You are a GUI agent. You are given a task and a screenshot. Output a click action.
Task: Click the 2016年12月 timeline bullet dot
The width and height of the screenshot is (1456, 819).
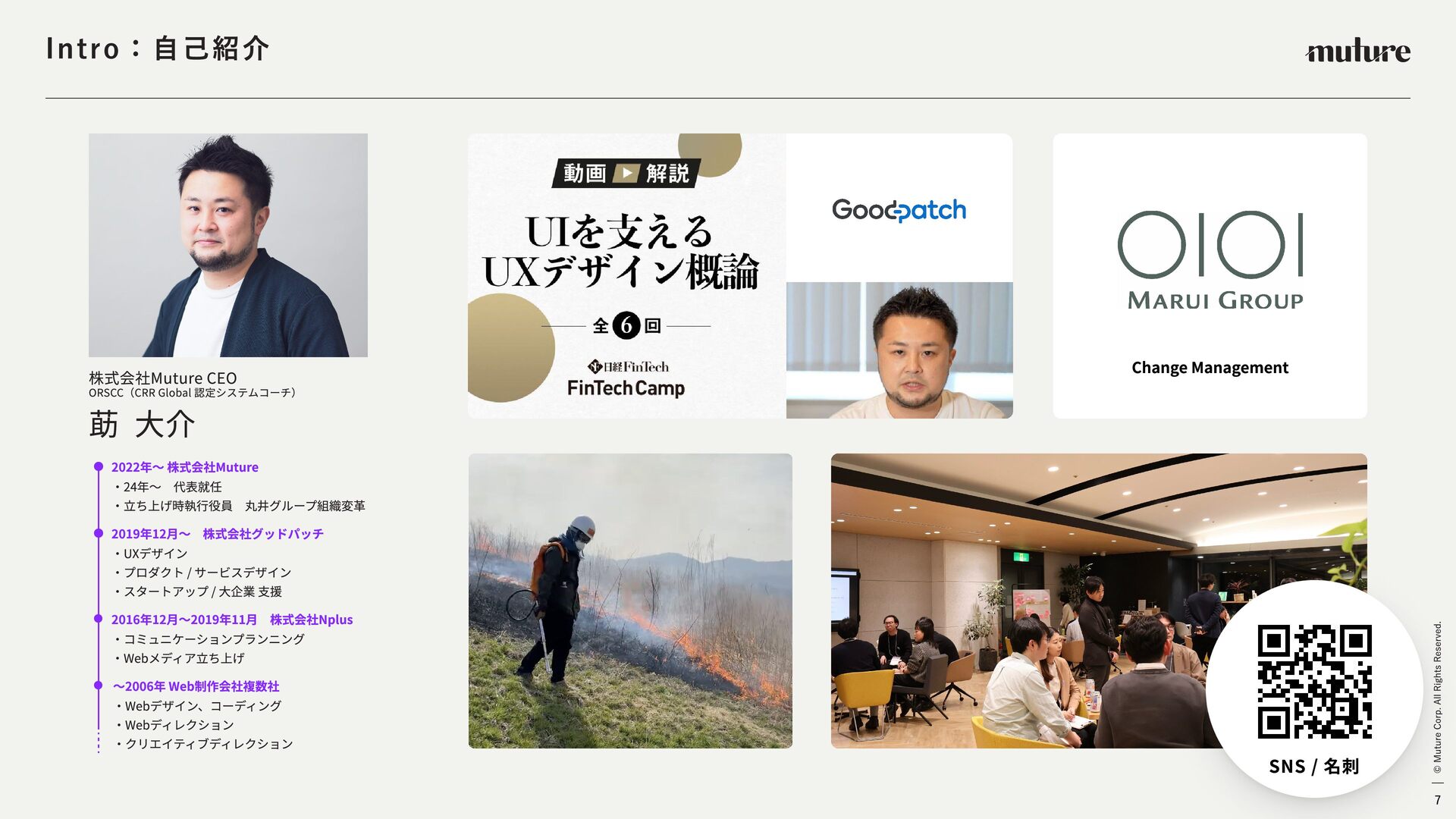point(99,619)
